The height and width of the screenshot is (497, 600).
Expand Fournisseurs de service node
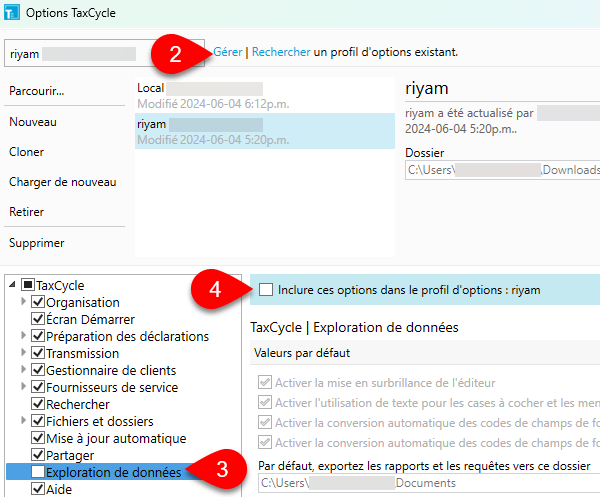coord(23,386)
